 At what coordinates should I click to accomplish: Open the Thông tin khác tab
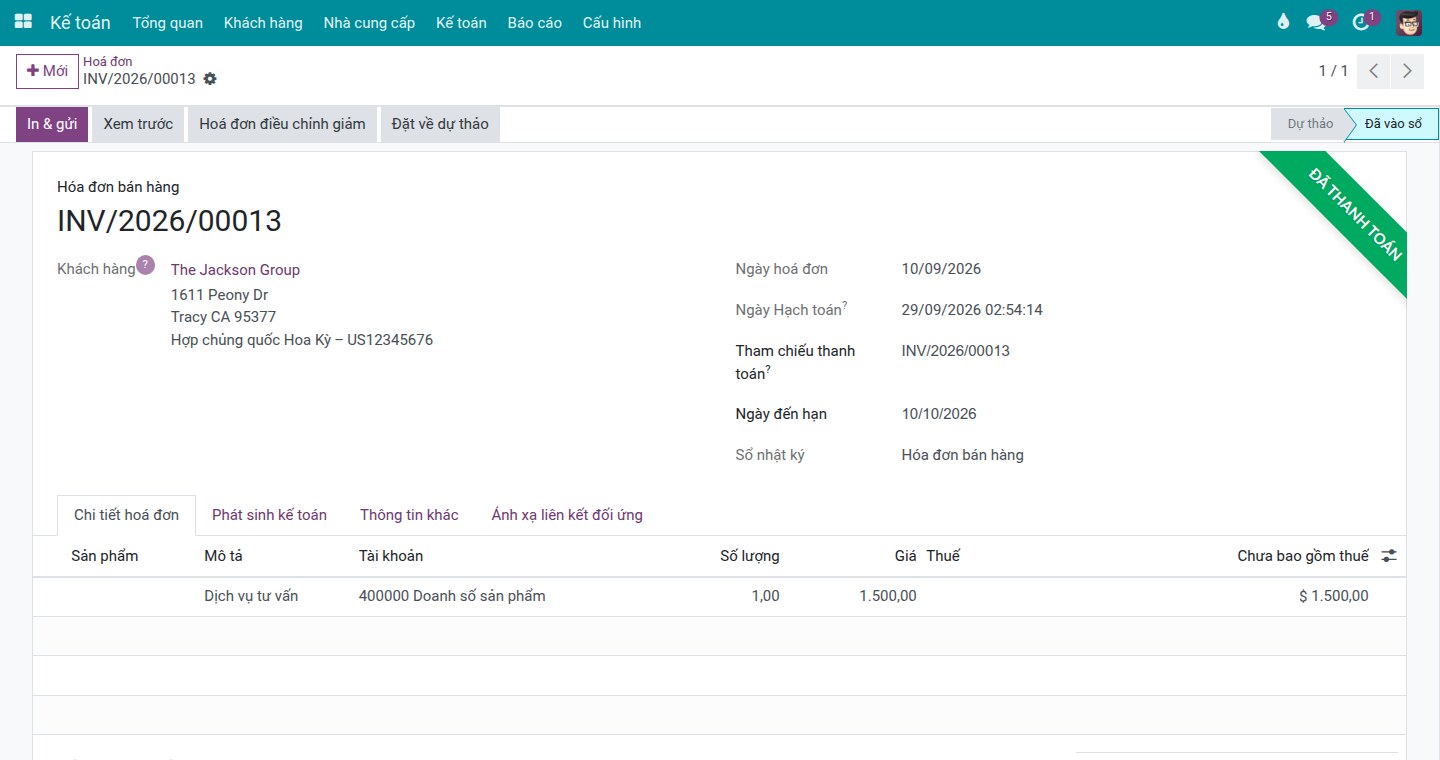coord(409,515)
